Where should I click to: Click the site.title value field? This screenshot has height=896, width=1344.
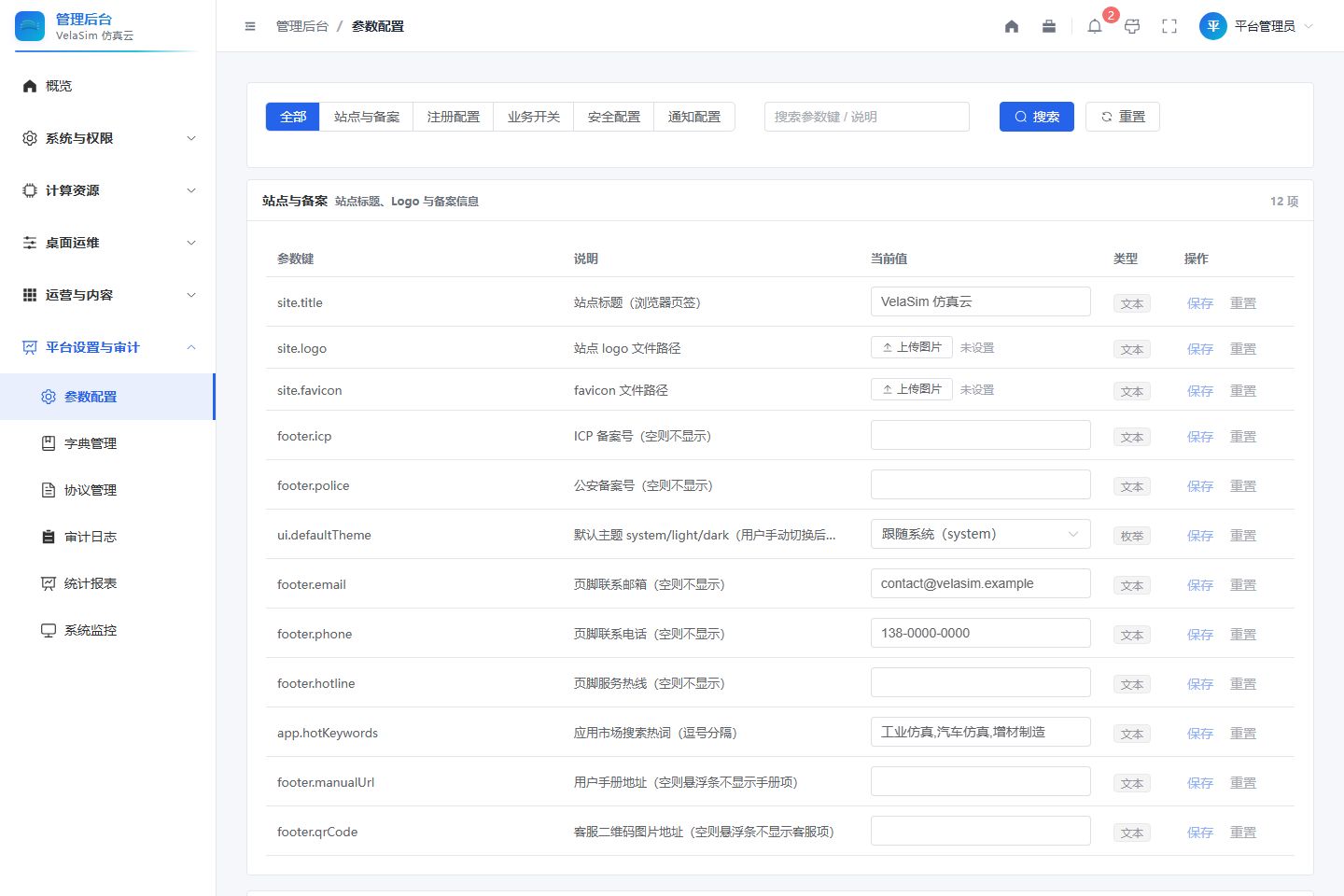981,301
